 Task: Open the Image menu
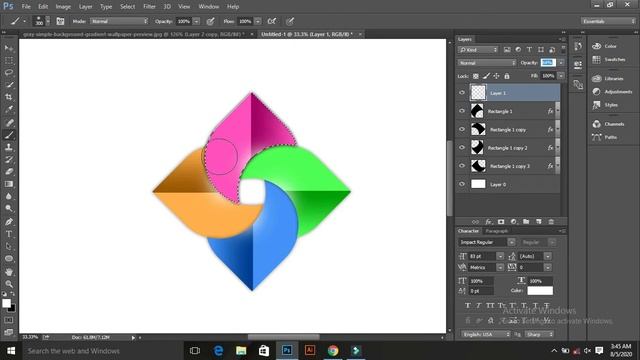click(63, 7)
